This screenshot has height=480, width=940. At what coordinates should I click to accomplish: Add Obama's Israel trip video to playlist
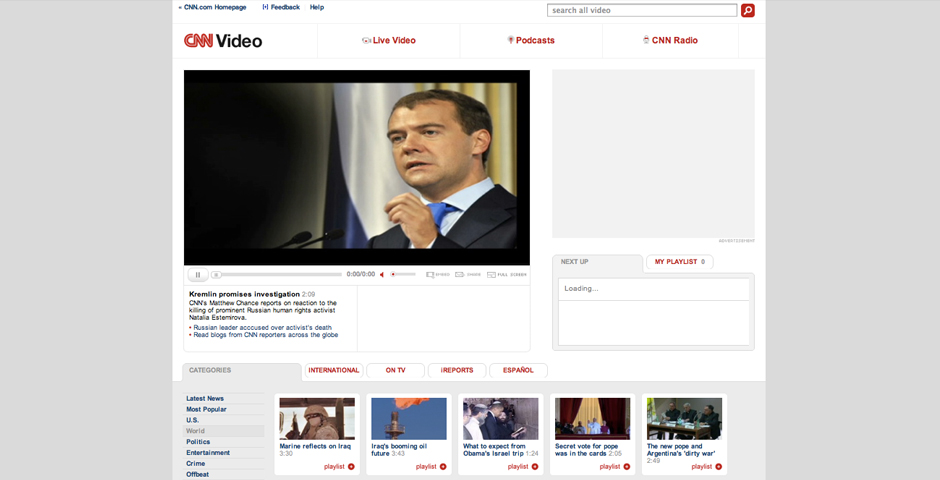tap(523, 467)
